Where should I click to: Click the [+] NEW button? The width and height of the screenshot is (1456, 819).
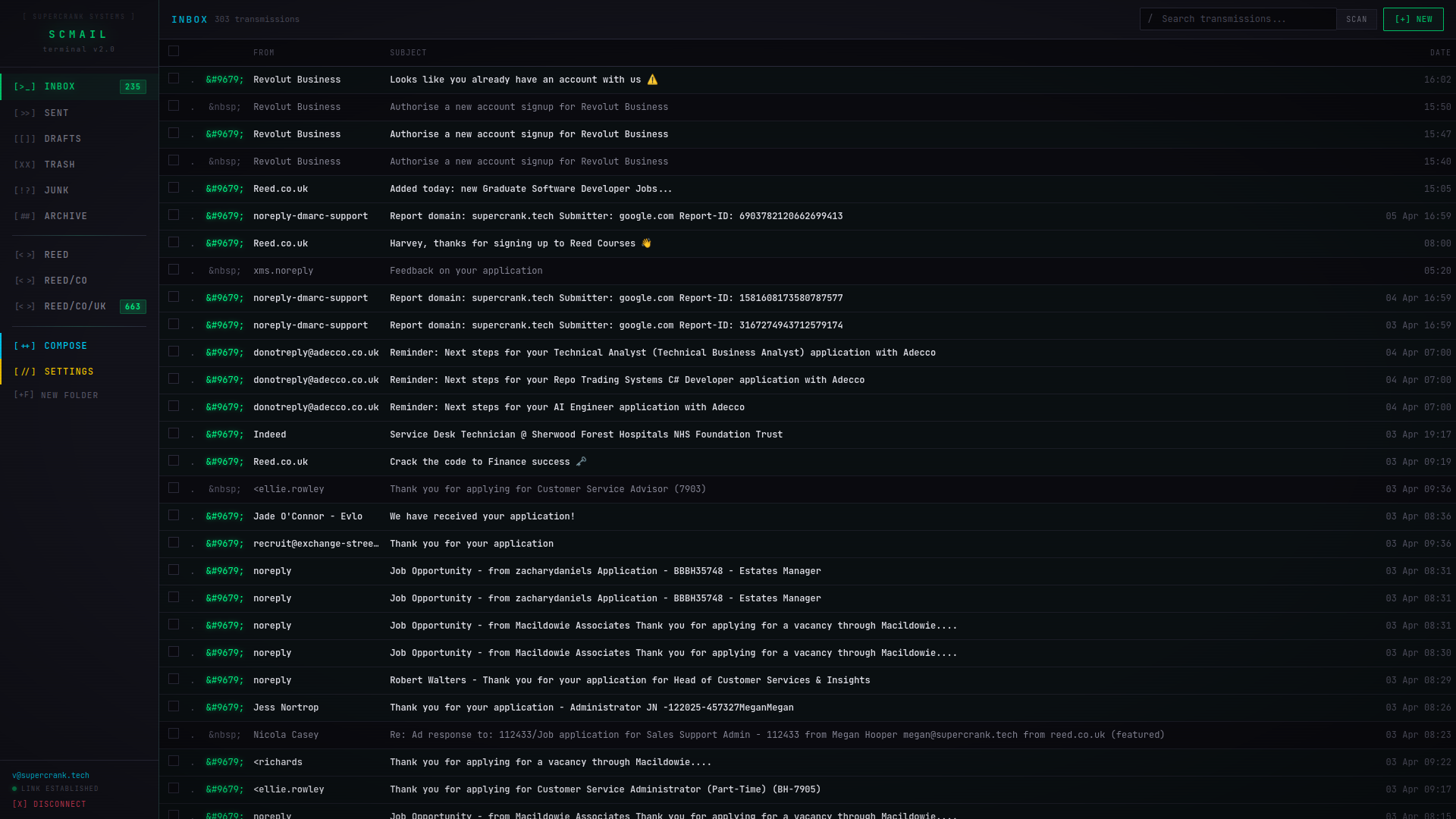(x=1414, y=19)
